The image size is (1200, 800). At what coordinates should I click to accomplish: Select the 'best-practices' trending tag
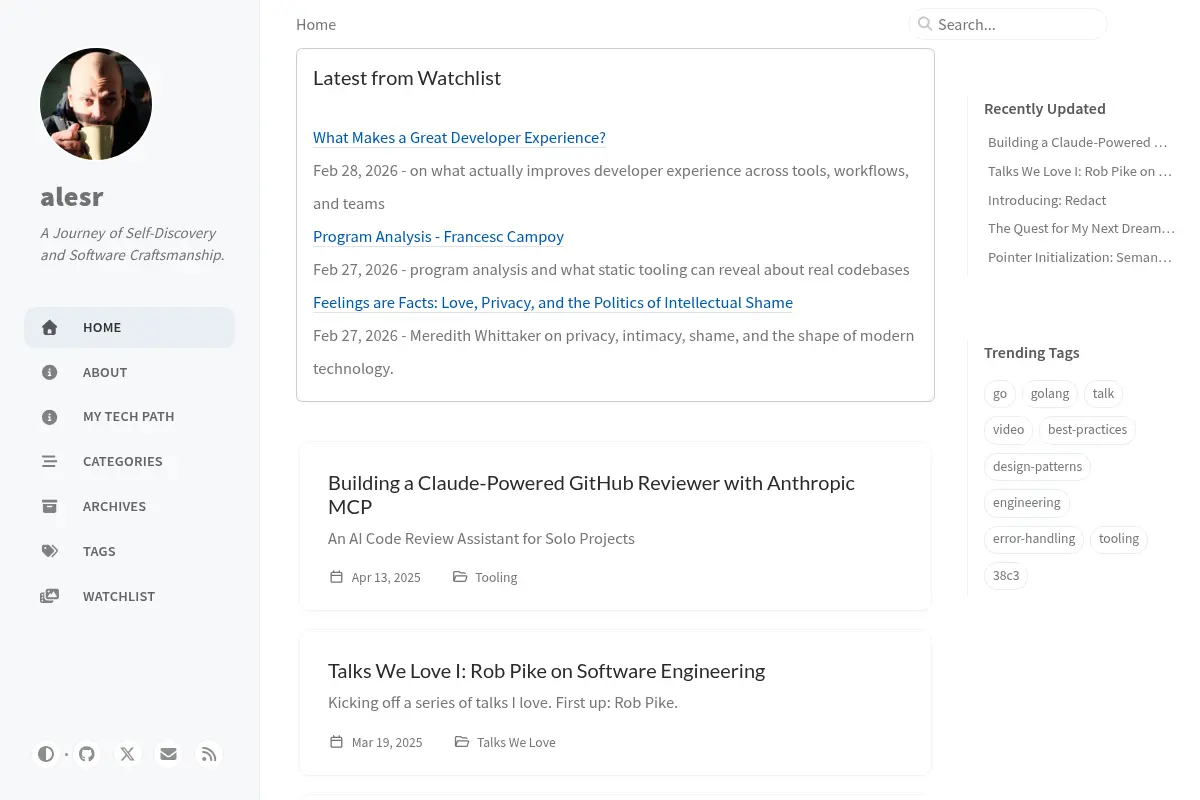click(1087, 430)
